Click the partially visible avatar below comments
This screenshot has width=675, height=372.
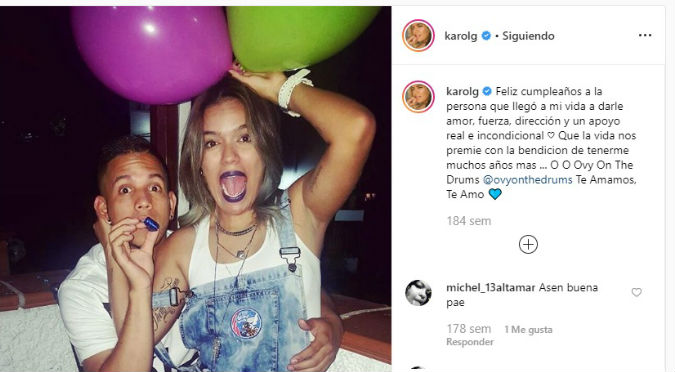pos(418,369)
